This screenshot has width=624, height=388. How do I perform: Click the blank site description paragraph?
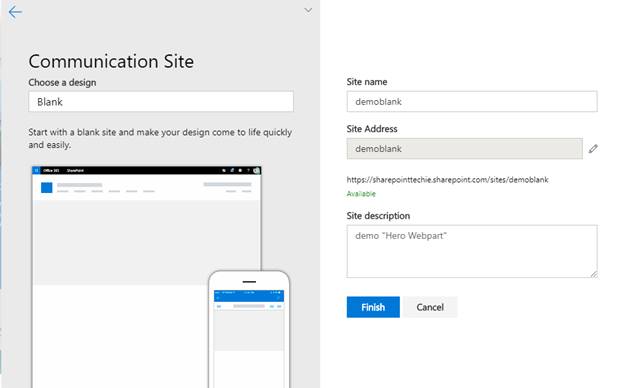point(160,138)
